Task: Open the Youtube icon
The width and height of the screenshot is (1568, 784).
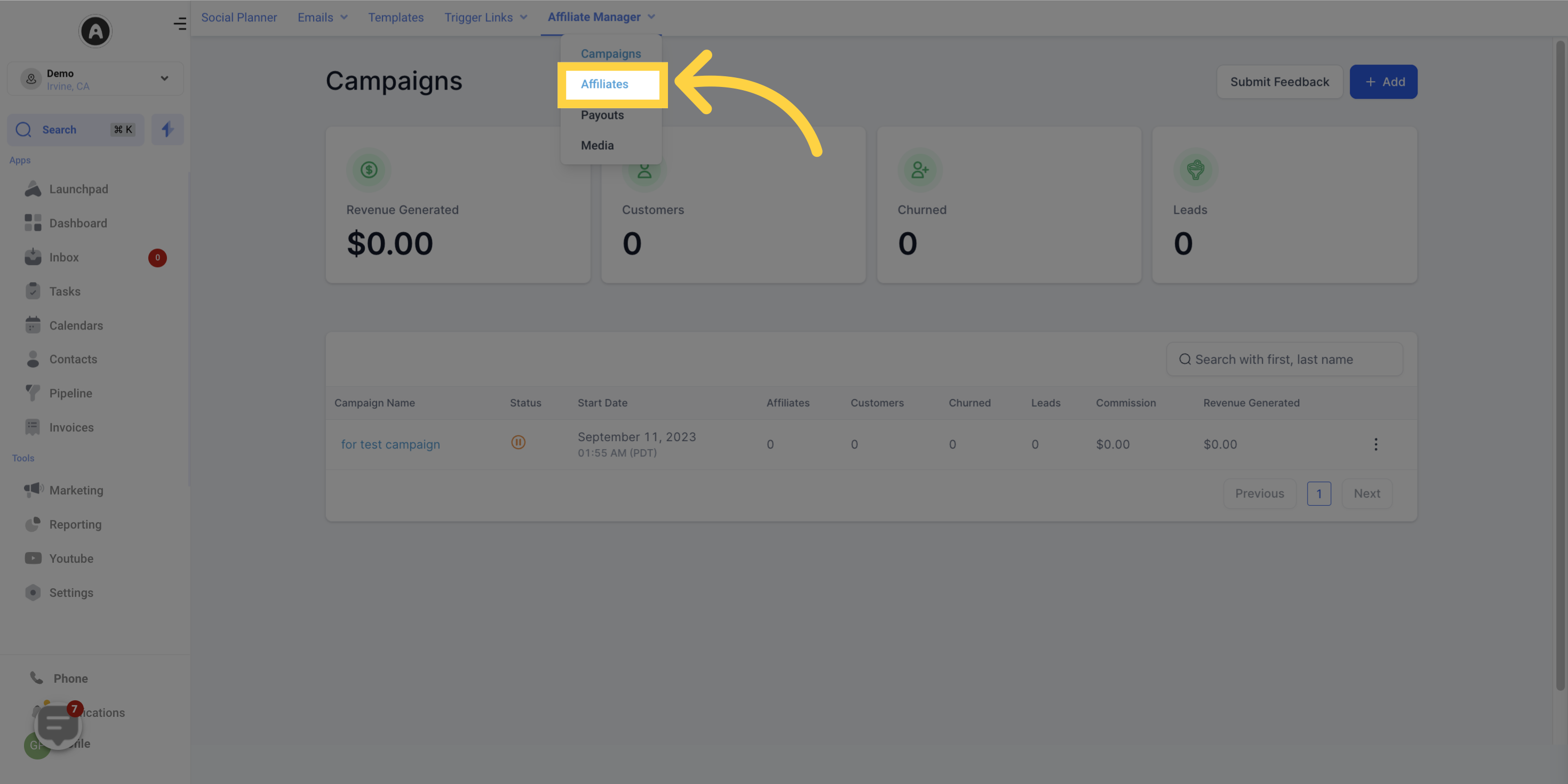Action: pos(33,558)
